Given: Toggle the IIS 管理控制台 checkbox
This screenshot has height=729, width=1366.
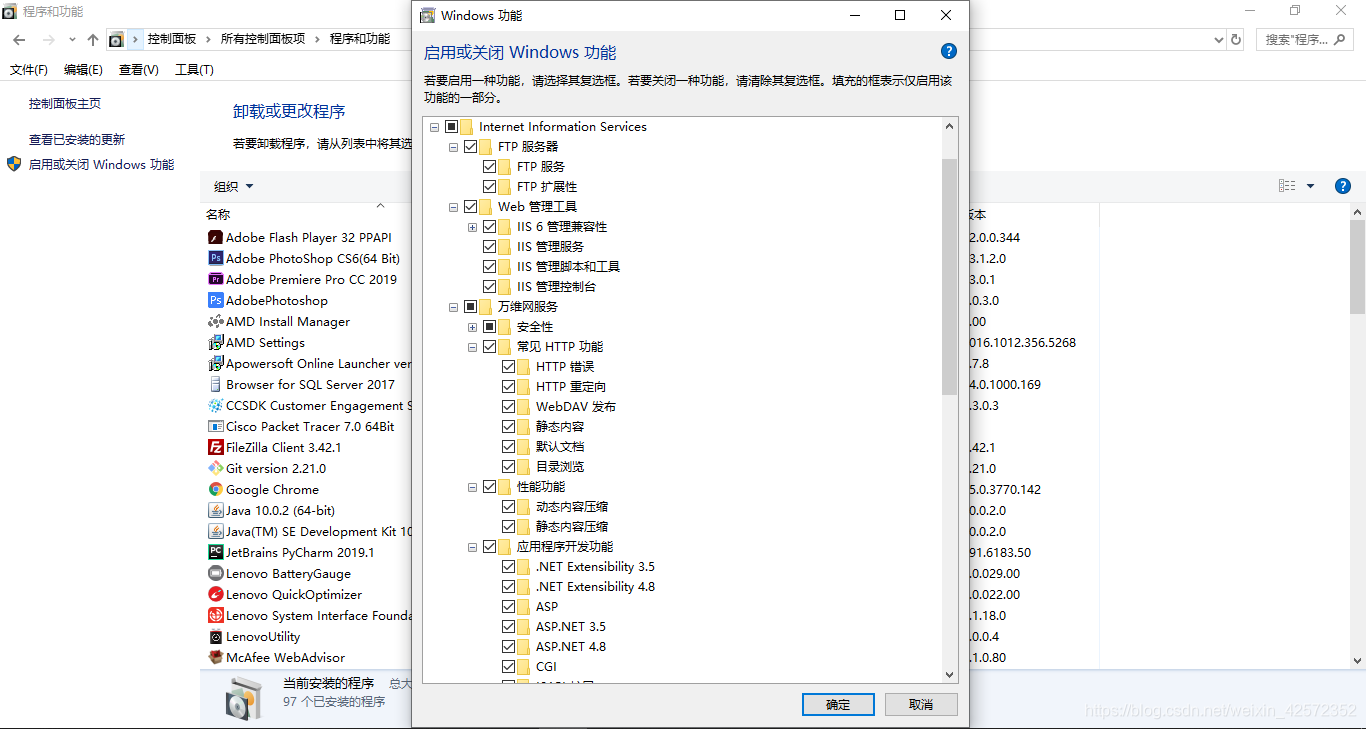Looking at the screenshot, I should [489, 287].
